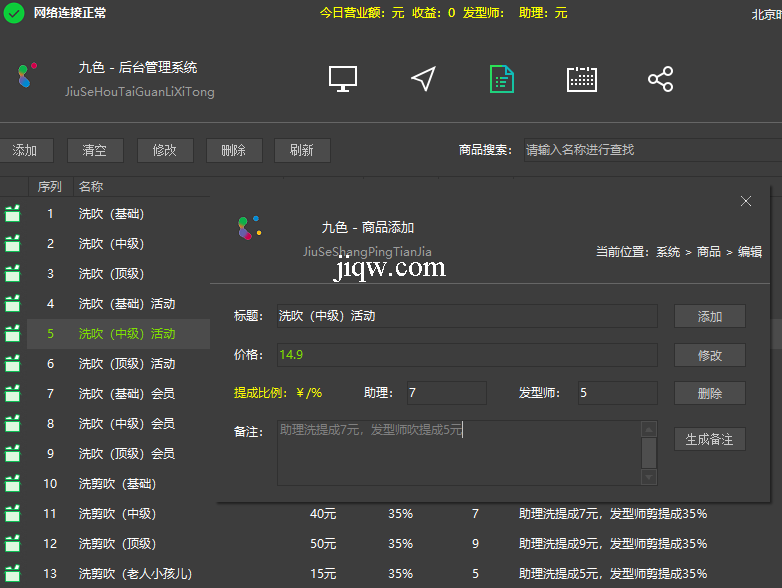782x588 pixels.
Task: Click the paper plane navigation icon
Action: (x=423, y=80)
